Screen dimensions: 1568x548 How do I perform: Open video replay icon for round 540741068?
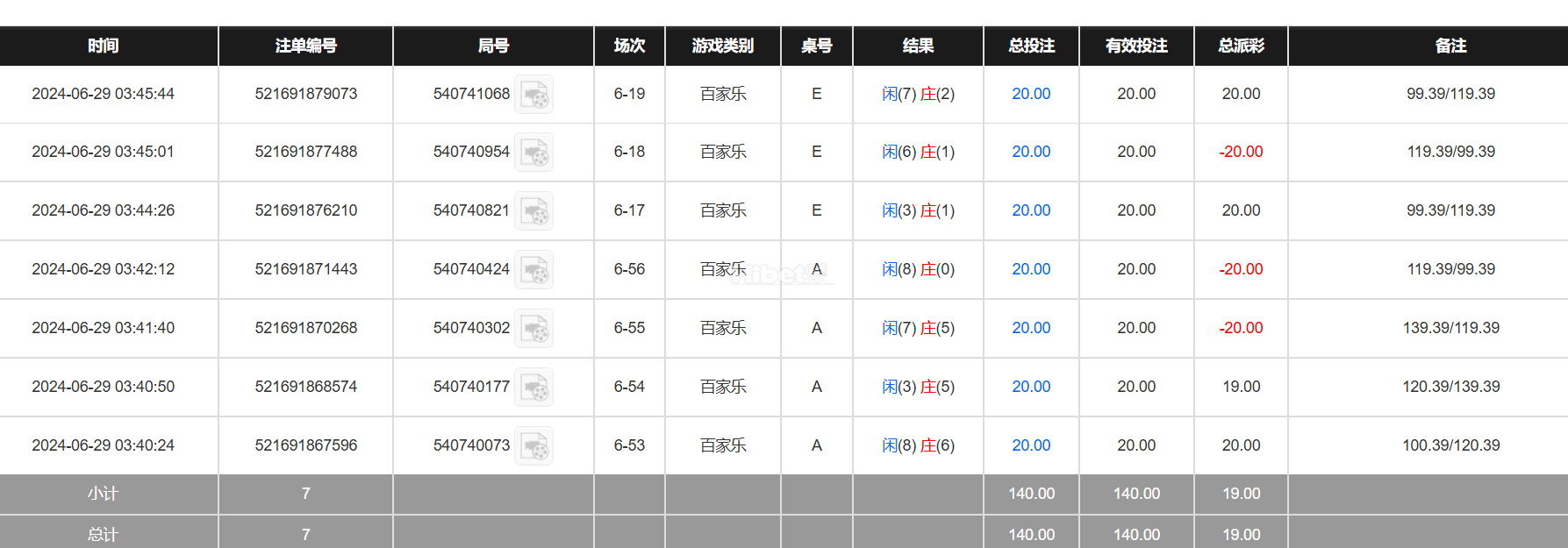[533, 94]
